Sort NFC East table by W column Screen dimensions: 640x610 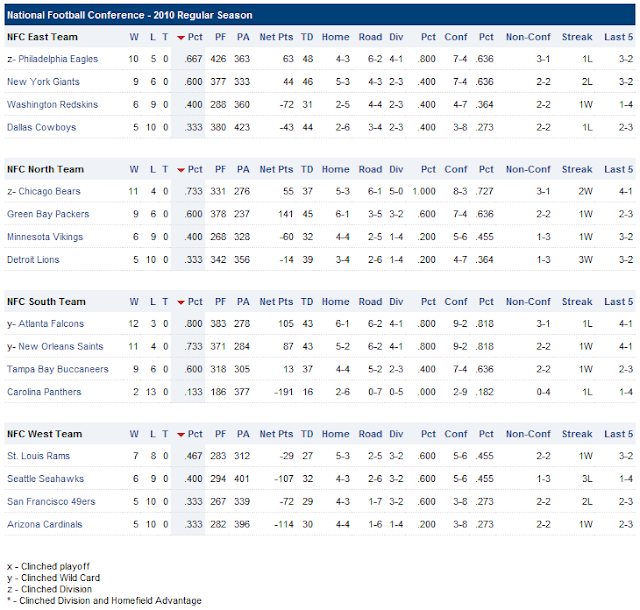(134, 37)
